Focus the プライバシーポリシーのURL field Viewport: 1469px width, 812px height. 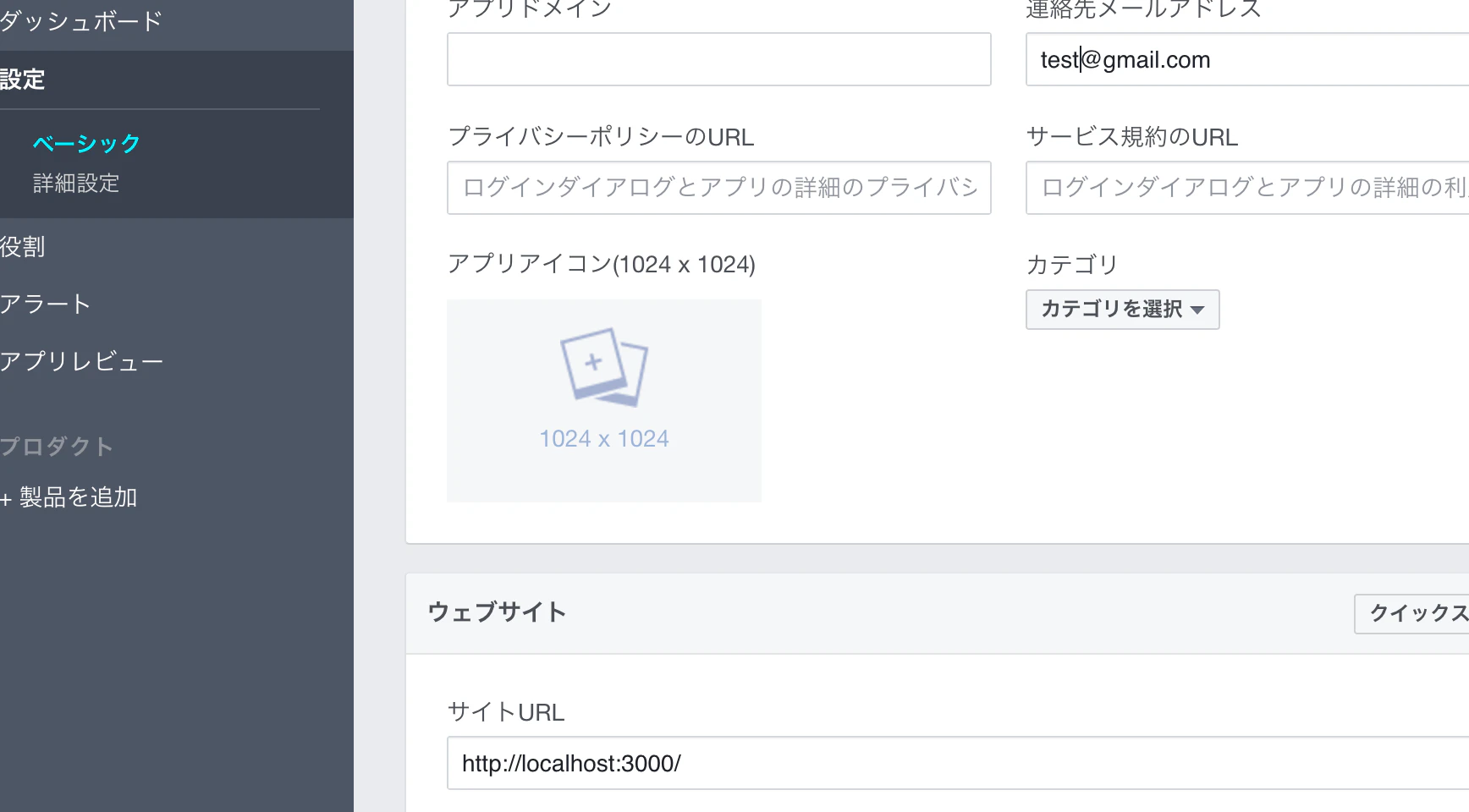pyautogui.click(x=718, y=188)
